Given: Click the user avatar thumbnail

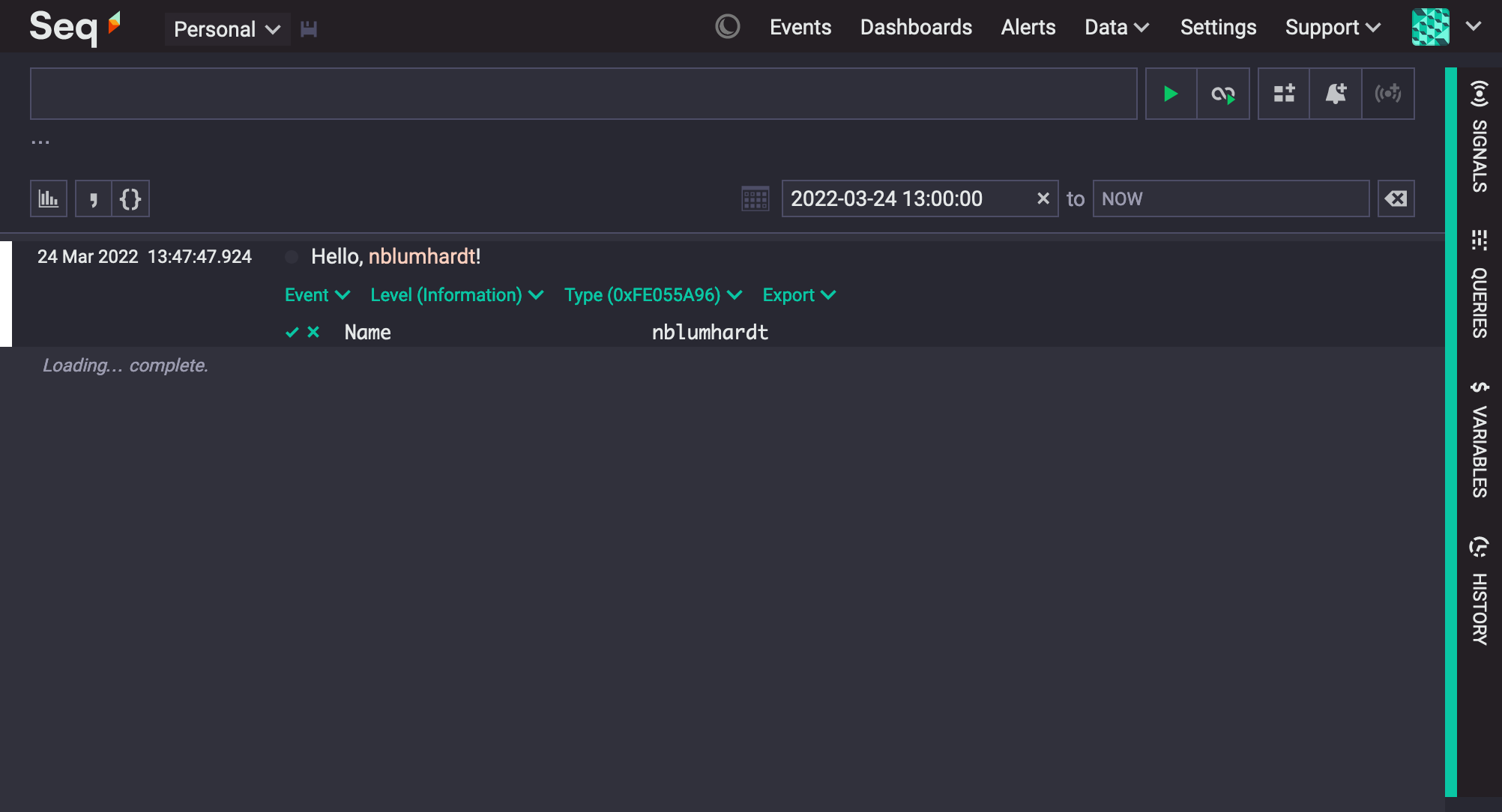Looking at the screenshot, I should coord(1430,27).
